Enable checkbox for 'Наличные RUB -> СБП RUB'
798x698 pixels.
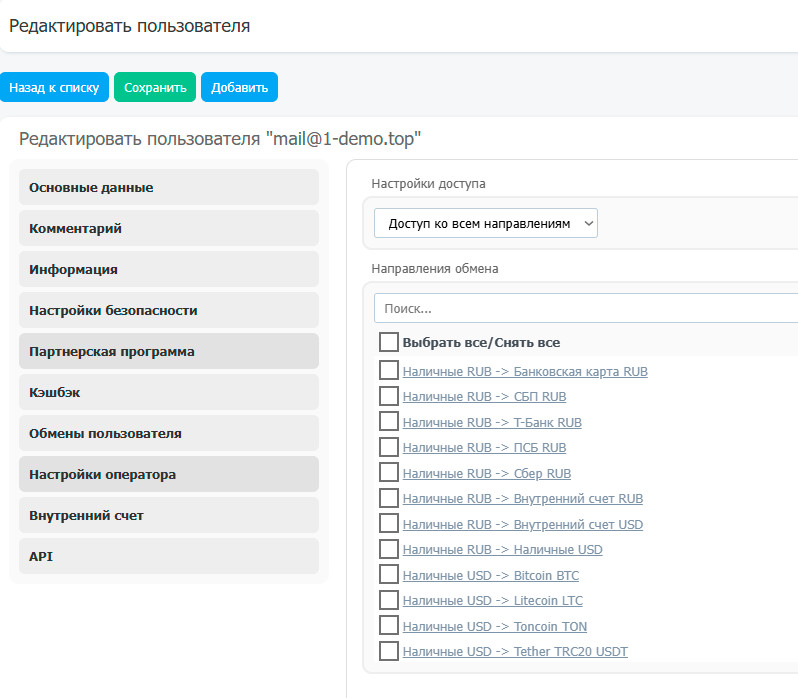pyautogui.click(x=389, y=396)
